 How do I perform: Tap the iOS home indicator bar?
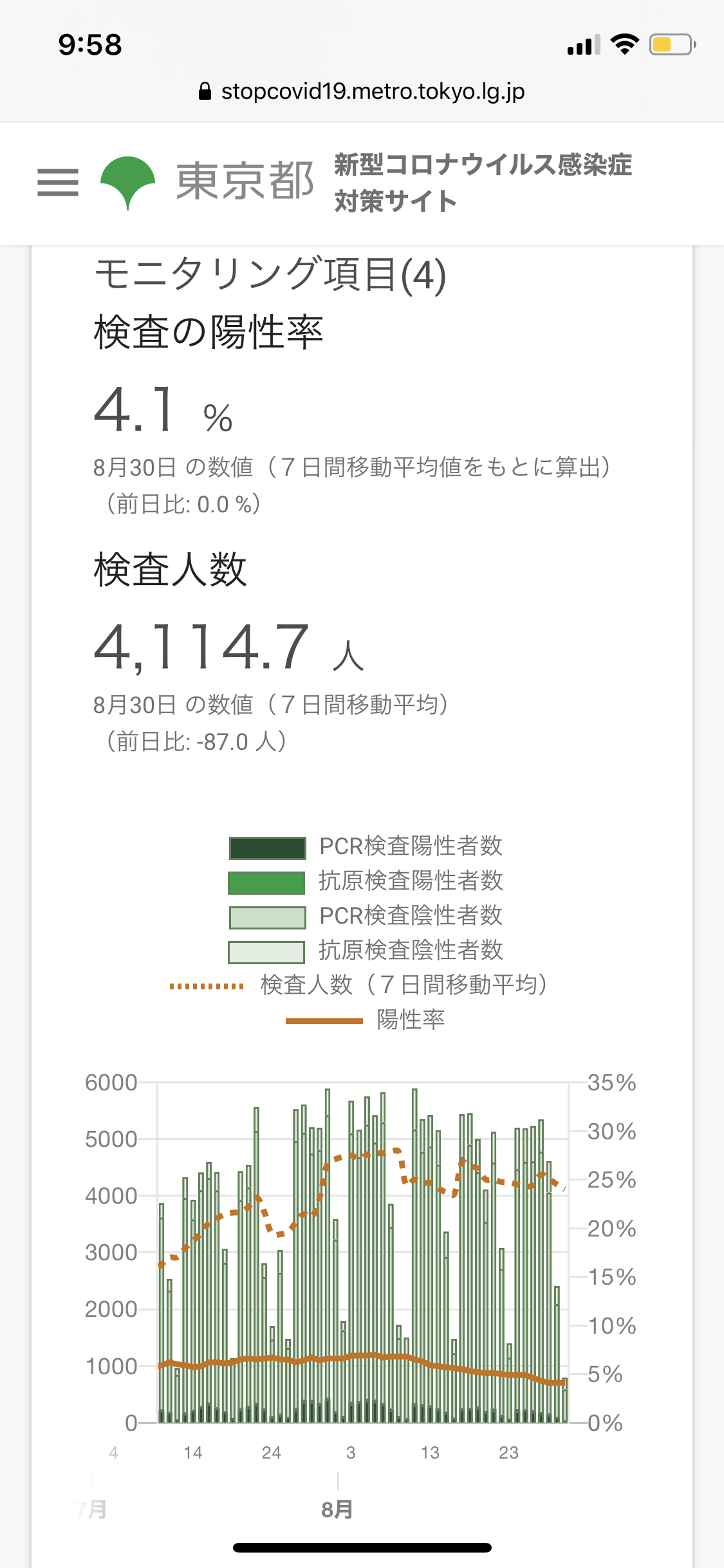[362, 1547]
